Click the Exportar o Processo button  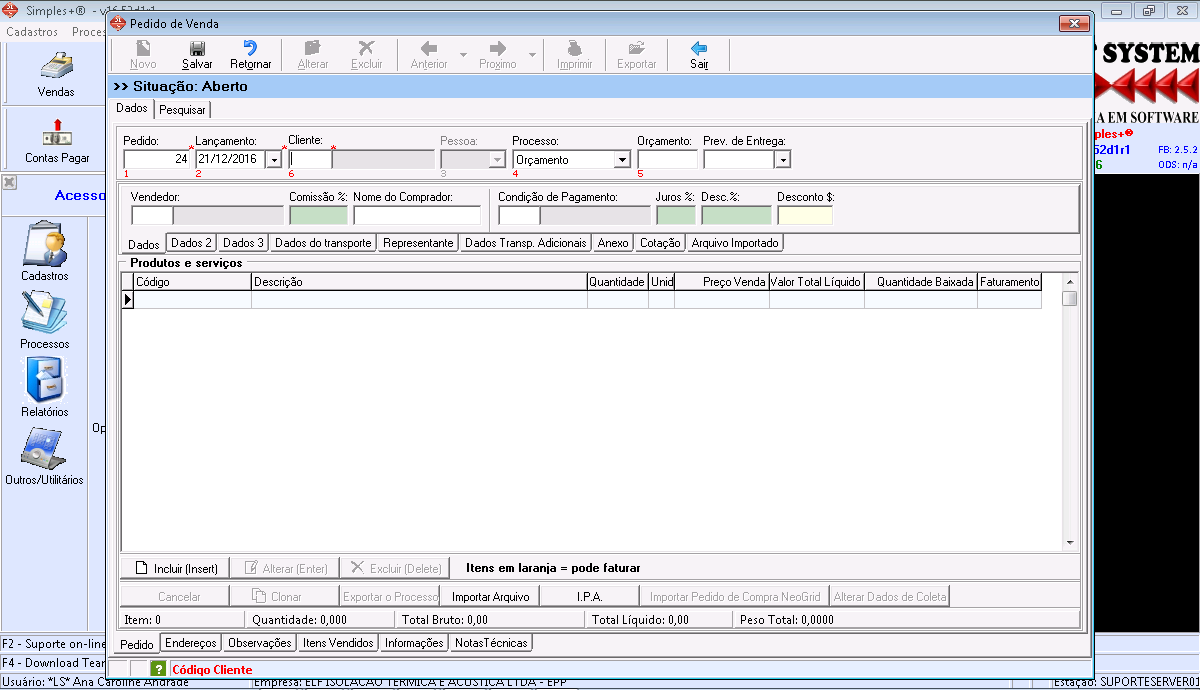coord(390,596)
